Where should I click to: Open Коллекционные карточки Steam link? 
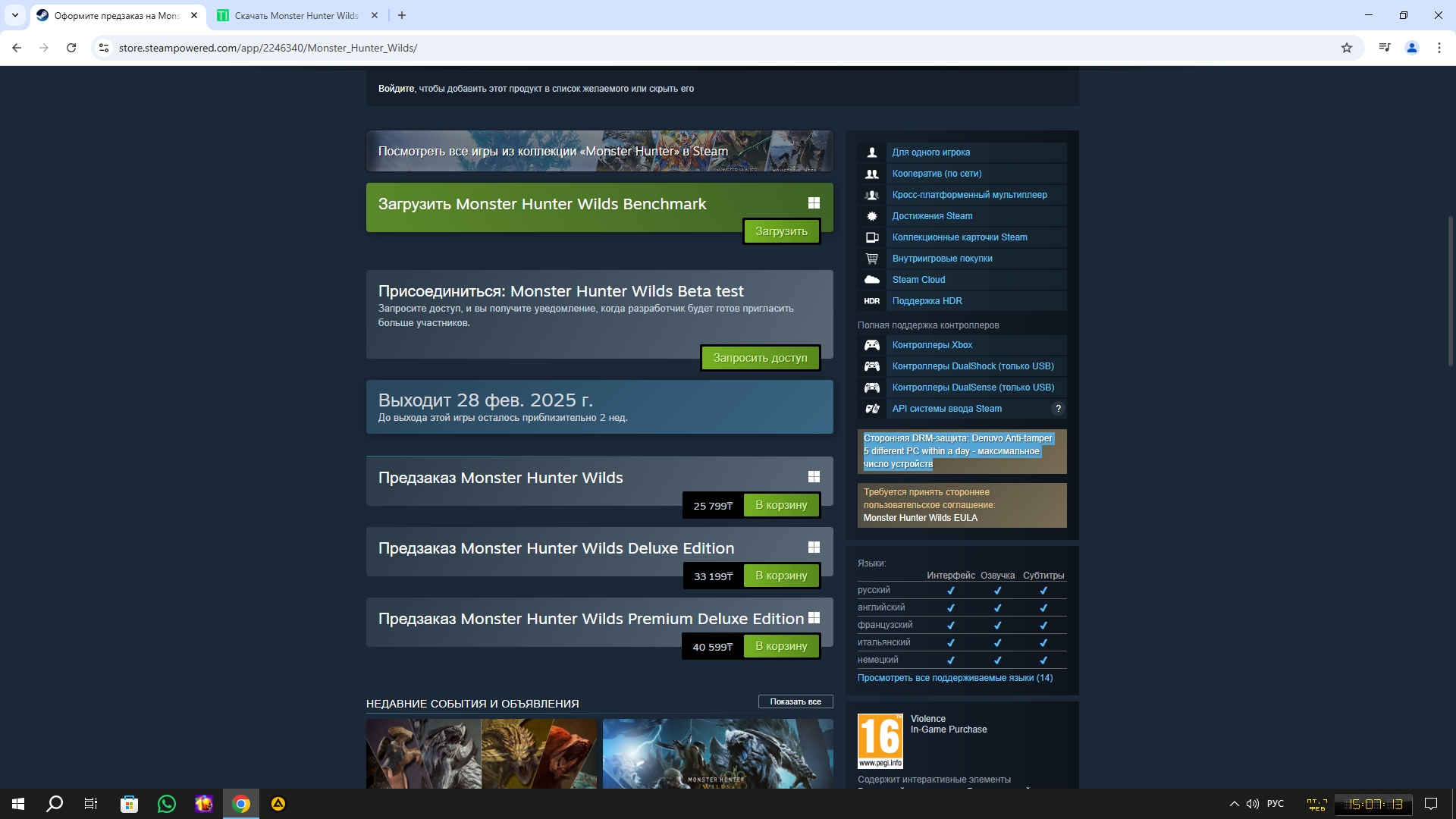click(x=959, y=237)
